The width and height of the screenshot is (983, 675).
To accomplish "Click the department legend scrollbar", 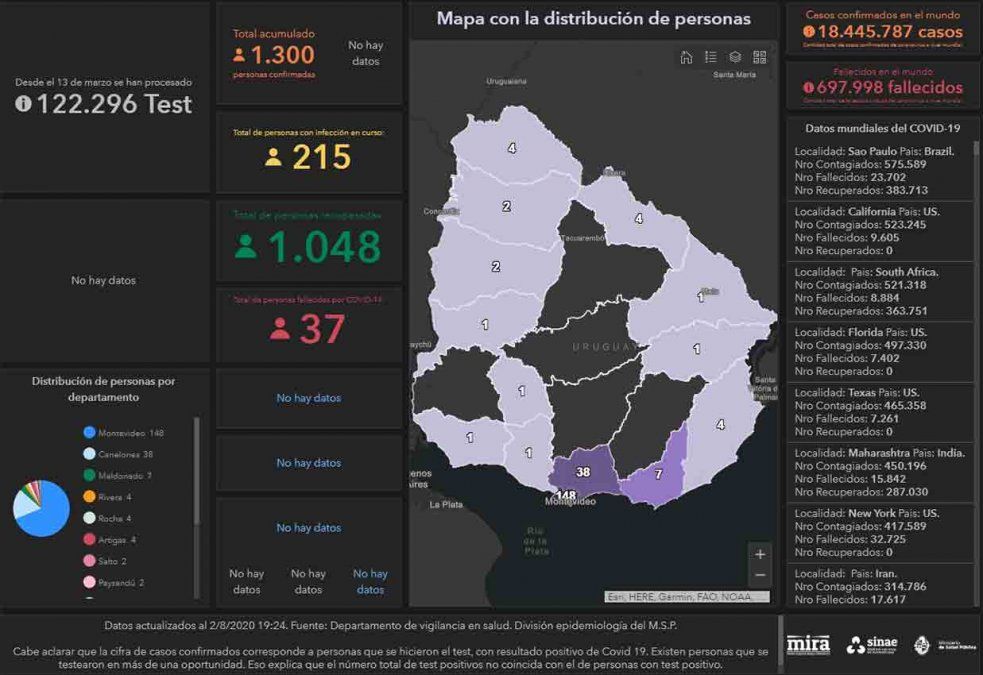I will coord(197,470).
